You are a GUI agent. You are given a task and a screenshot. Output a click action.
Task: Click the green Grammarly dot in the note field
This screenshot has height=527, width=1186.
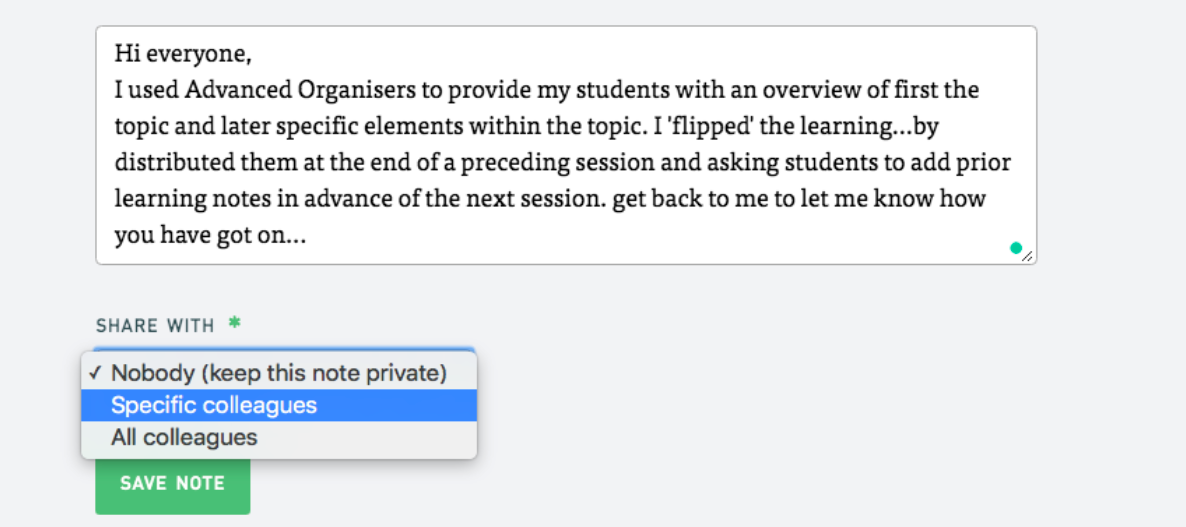click(1016, 248)
